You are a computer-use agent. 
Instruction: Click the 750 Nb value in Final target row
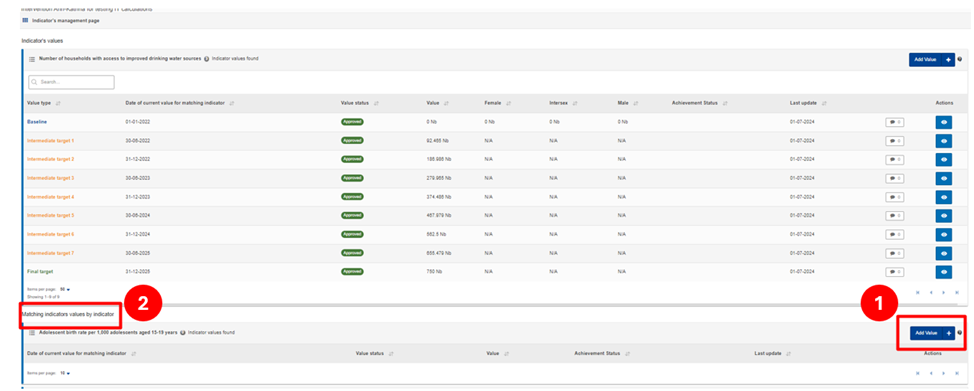coord(434,272)
